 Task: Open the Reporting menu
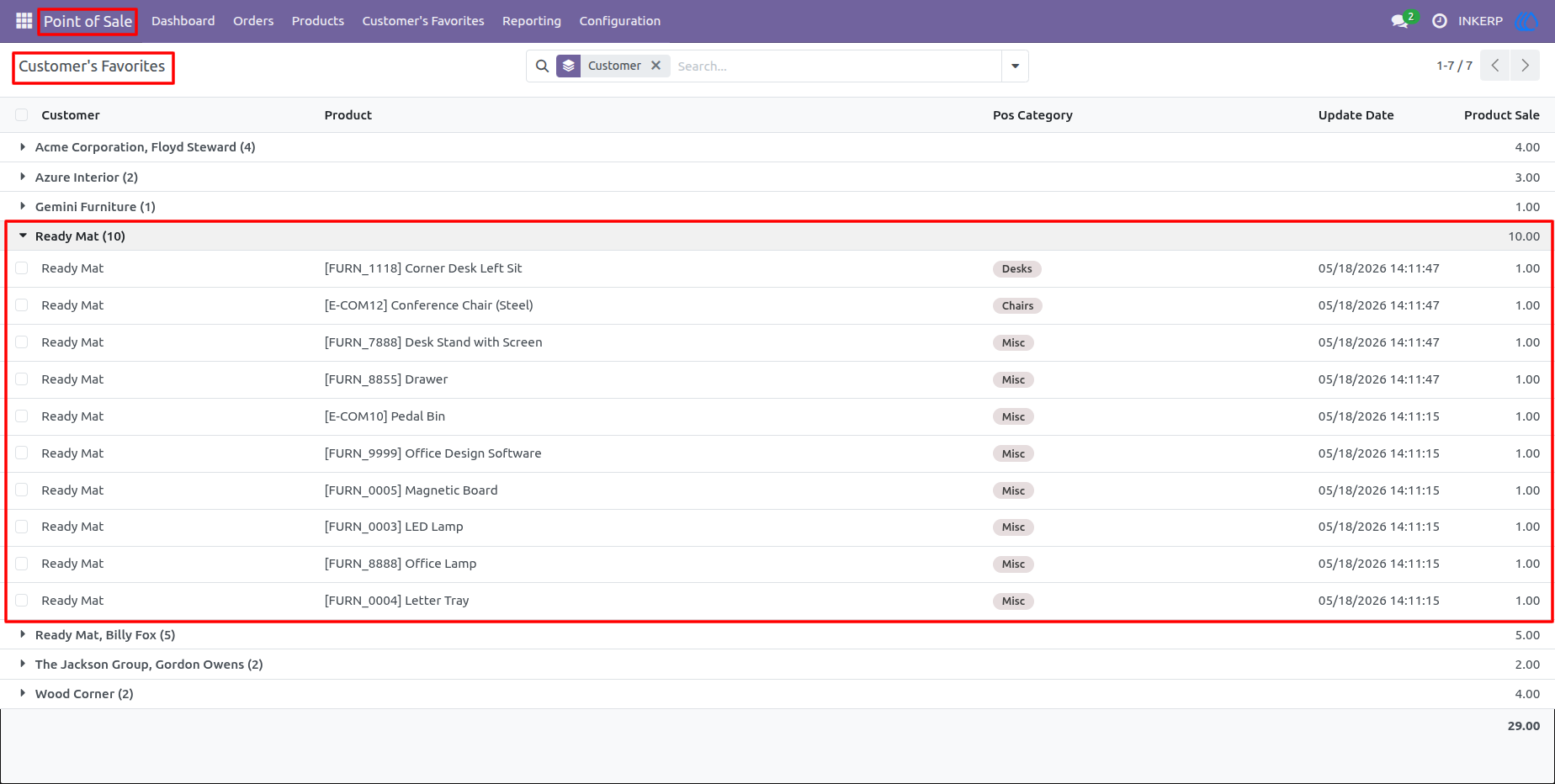532,21
